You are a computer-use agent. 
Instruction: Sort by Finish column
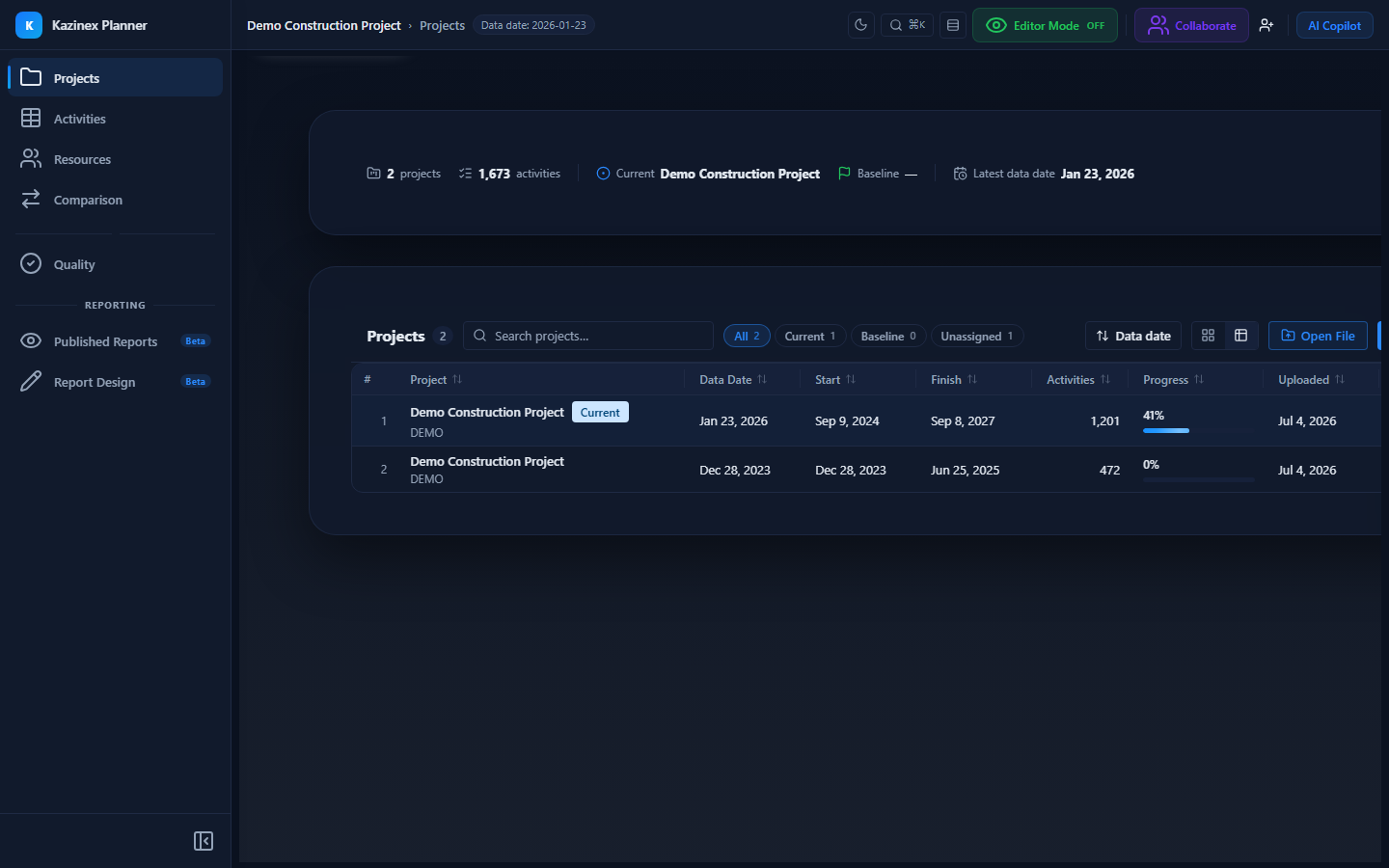click(954, 380)
